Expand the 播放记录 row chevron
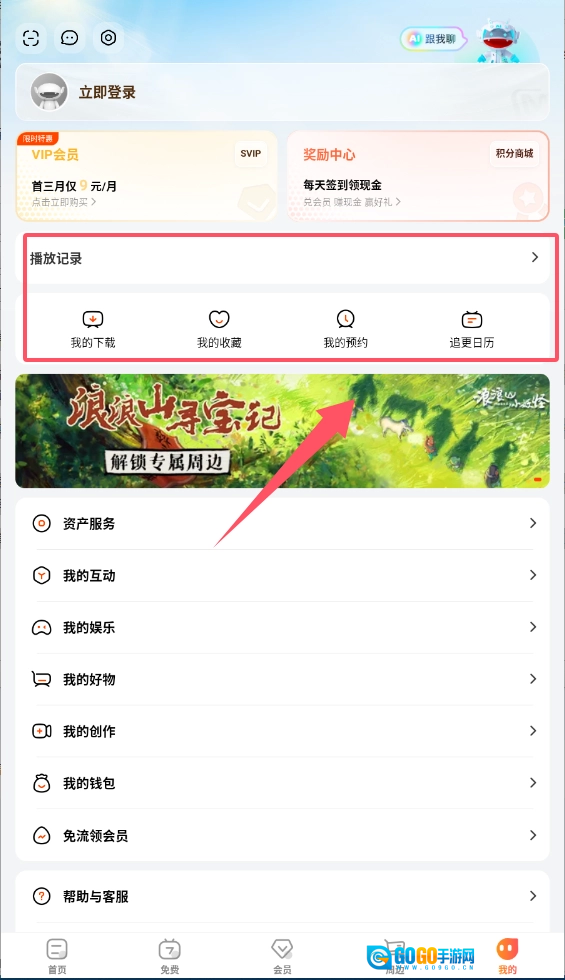Screen dimensions: 565x980 click(x=534, y=258)
